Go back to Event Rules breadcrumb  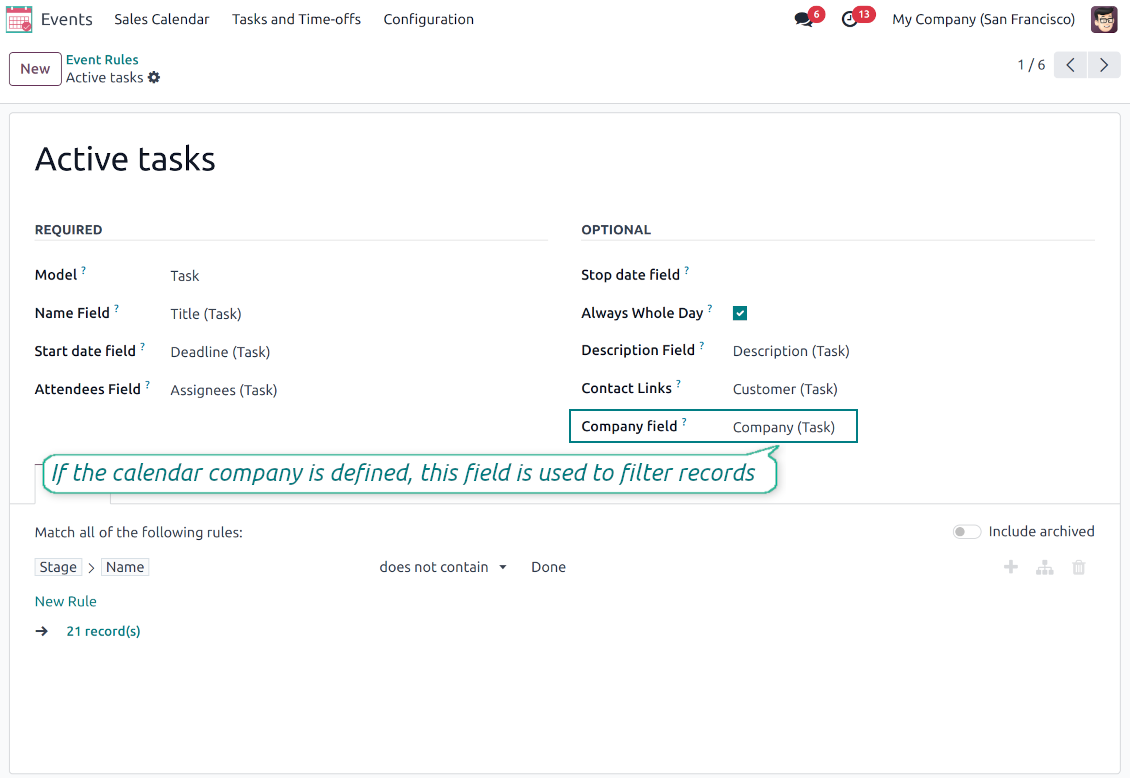point(102,60)
